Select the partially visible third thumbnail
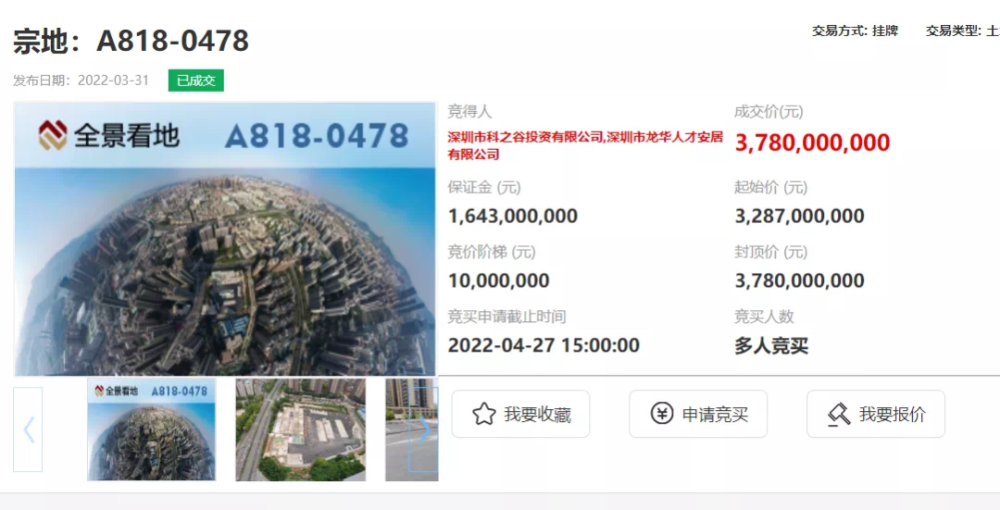 [411, 429]
